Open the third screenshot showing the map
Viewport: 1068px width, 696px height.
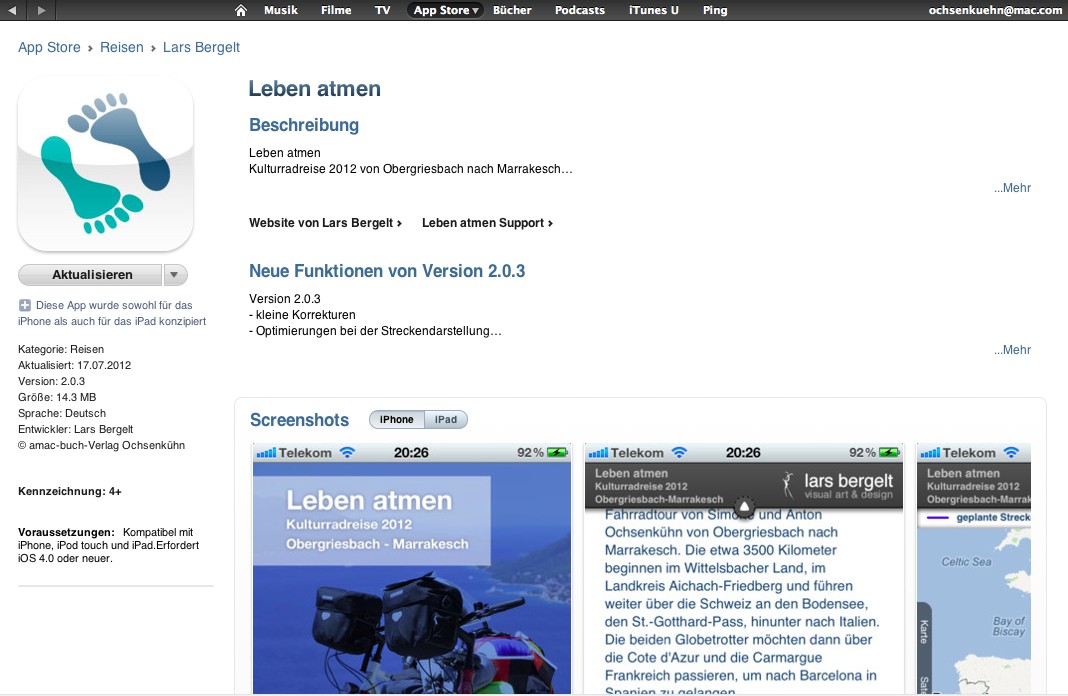coord(974,569)
